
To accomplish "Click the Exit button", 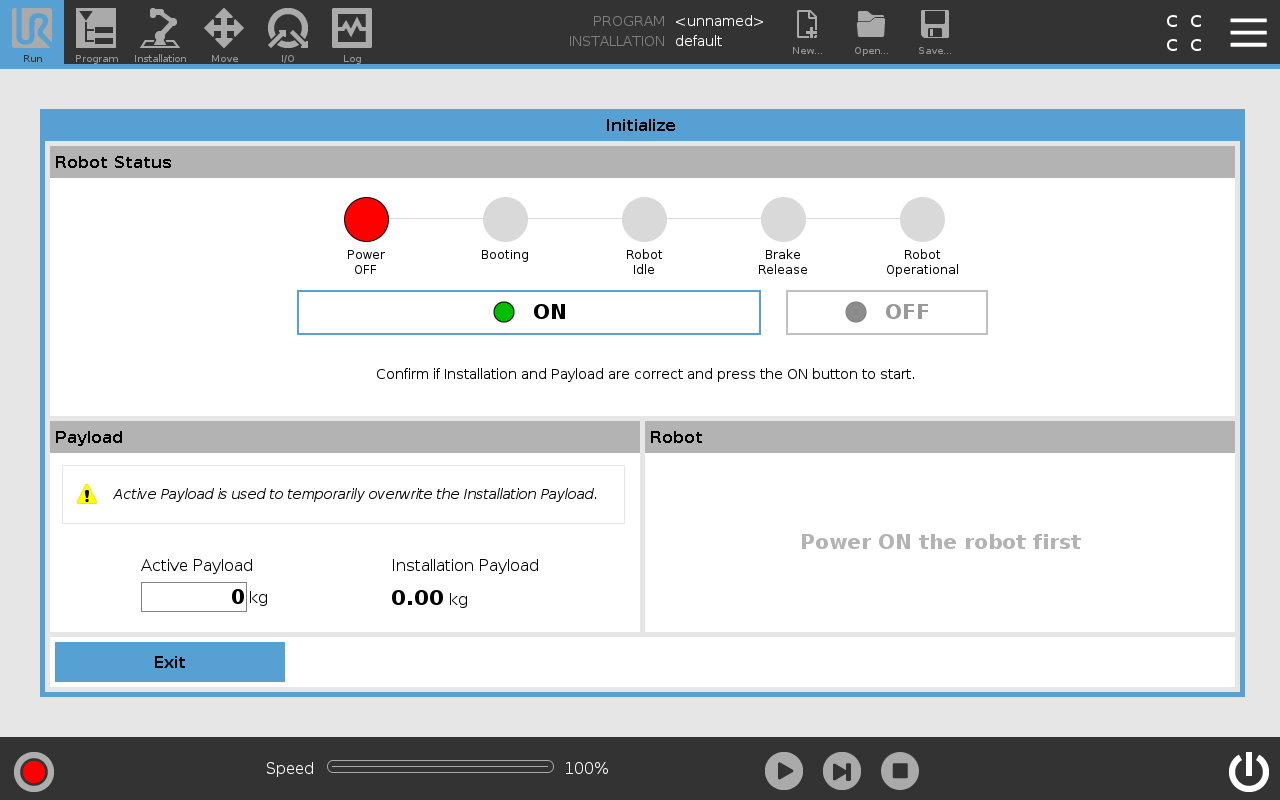I will coord(170,662).
